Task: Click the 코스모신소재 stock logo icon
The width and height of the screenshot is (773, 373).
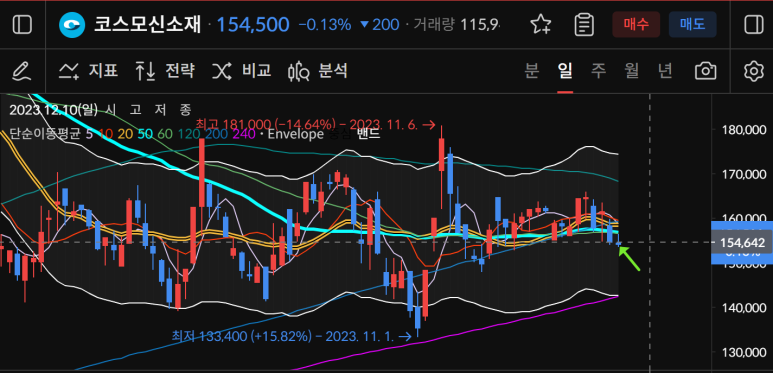Action: pos(72,24)
